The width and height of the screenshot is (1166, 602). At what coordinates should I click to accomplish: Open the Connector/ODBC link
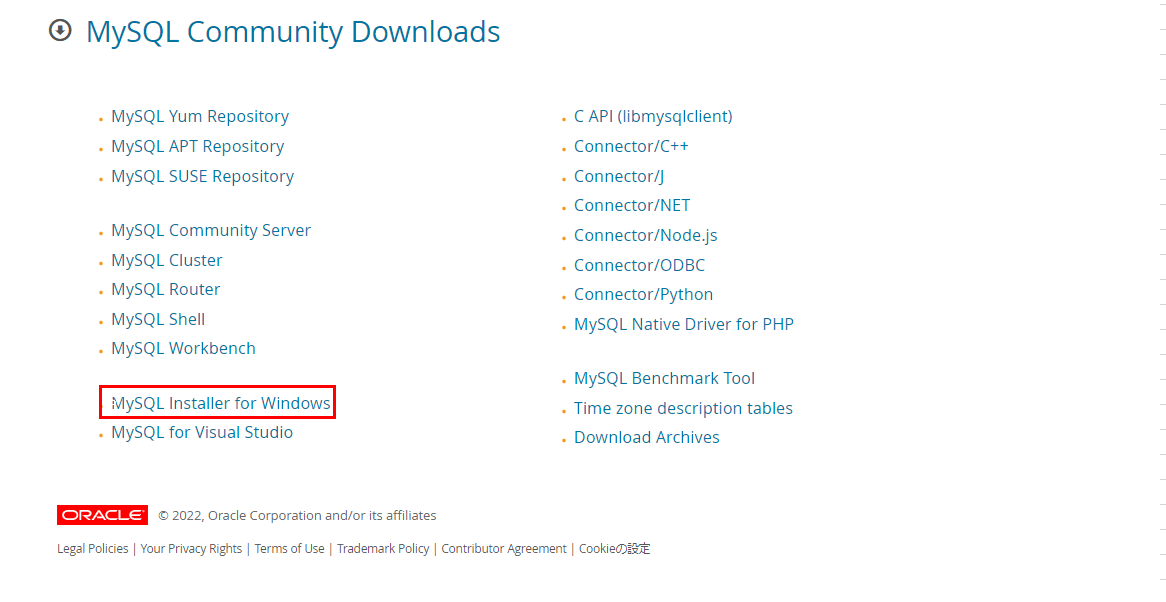(x=640, y=265)
